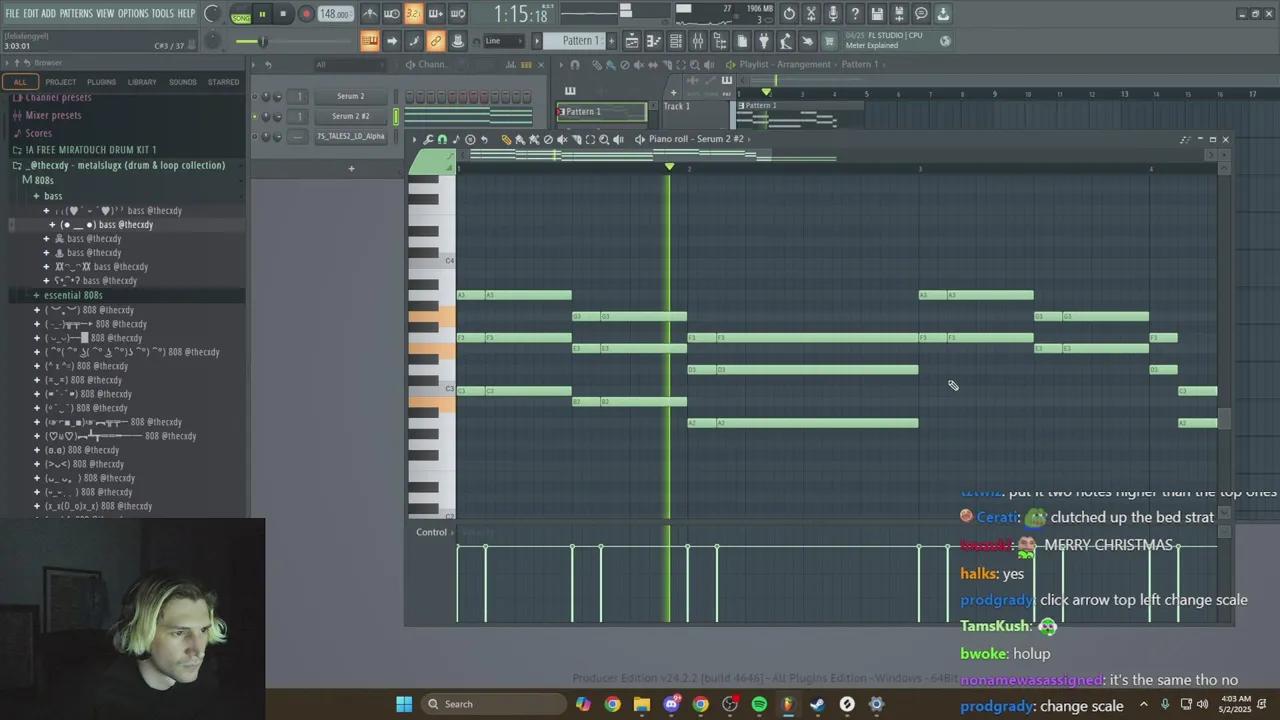The height and width of the screenshot is (720, 1280).
Task: Click the microphone one-click recording icon
Action: click(833, 14)
